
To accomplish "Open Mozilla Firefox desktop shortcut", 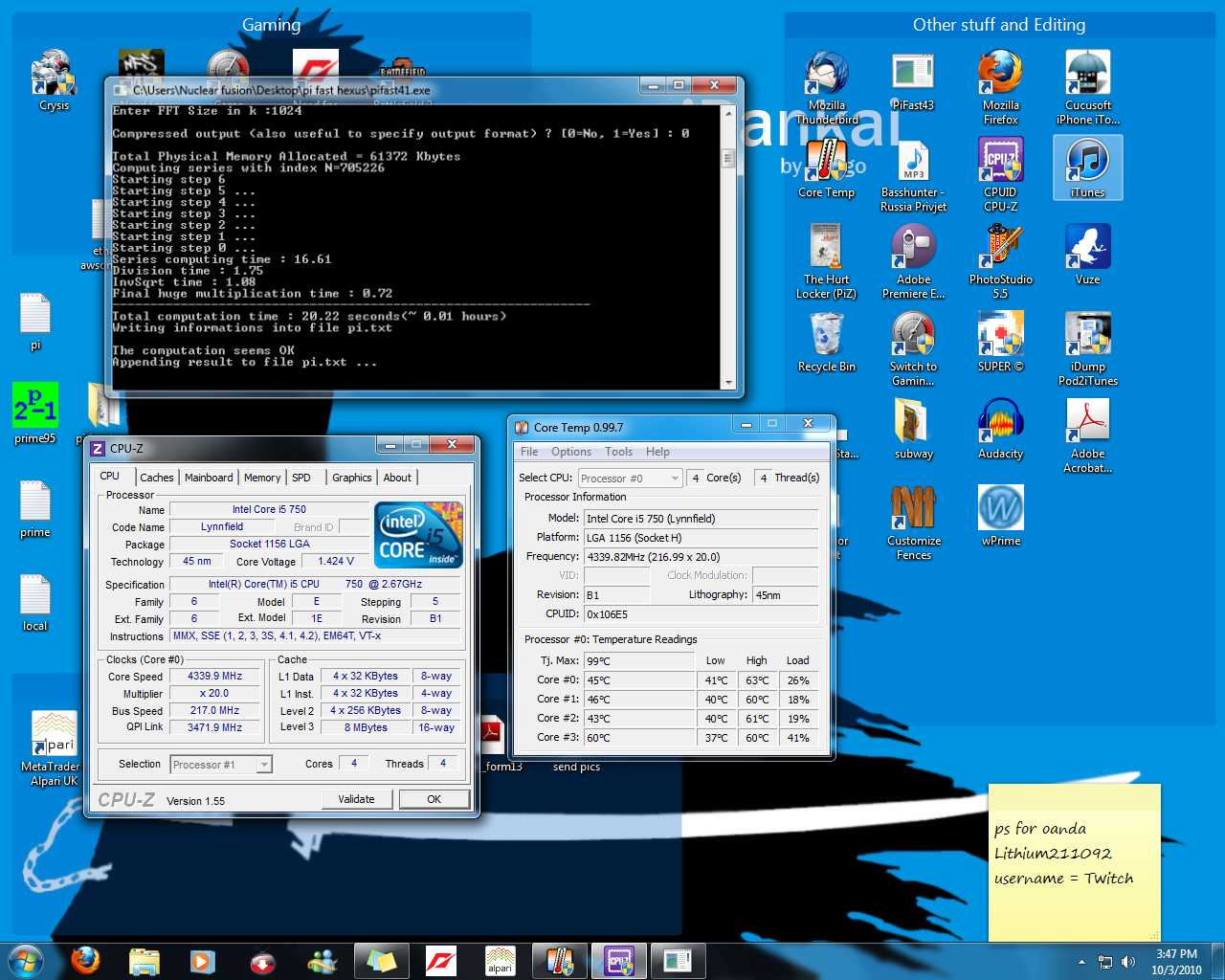I will [1001, 88].
